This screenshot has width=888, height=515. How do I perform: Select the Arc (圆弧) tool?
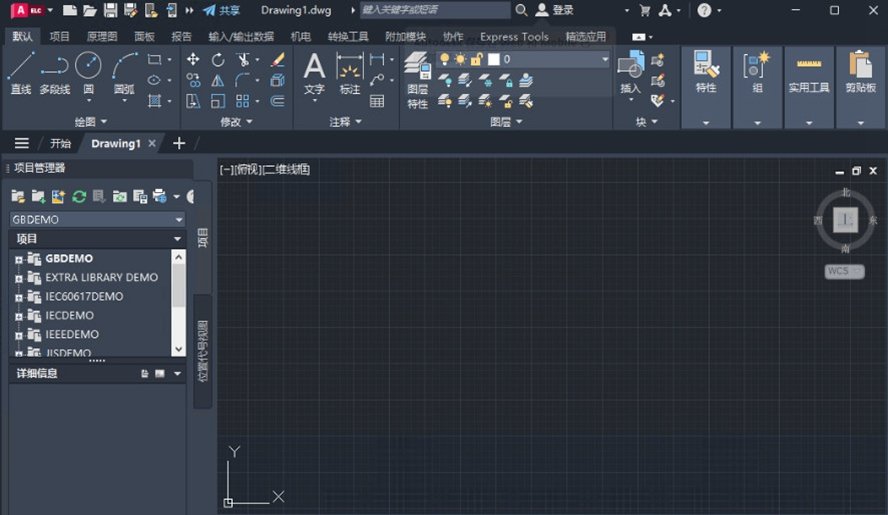(124, 73)
